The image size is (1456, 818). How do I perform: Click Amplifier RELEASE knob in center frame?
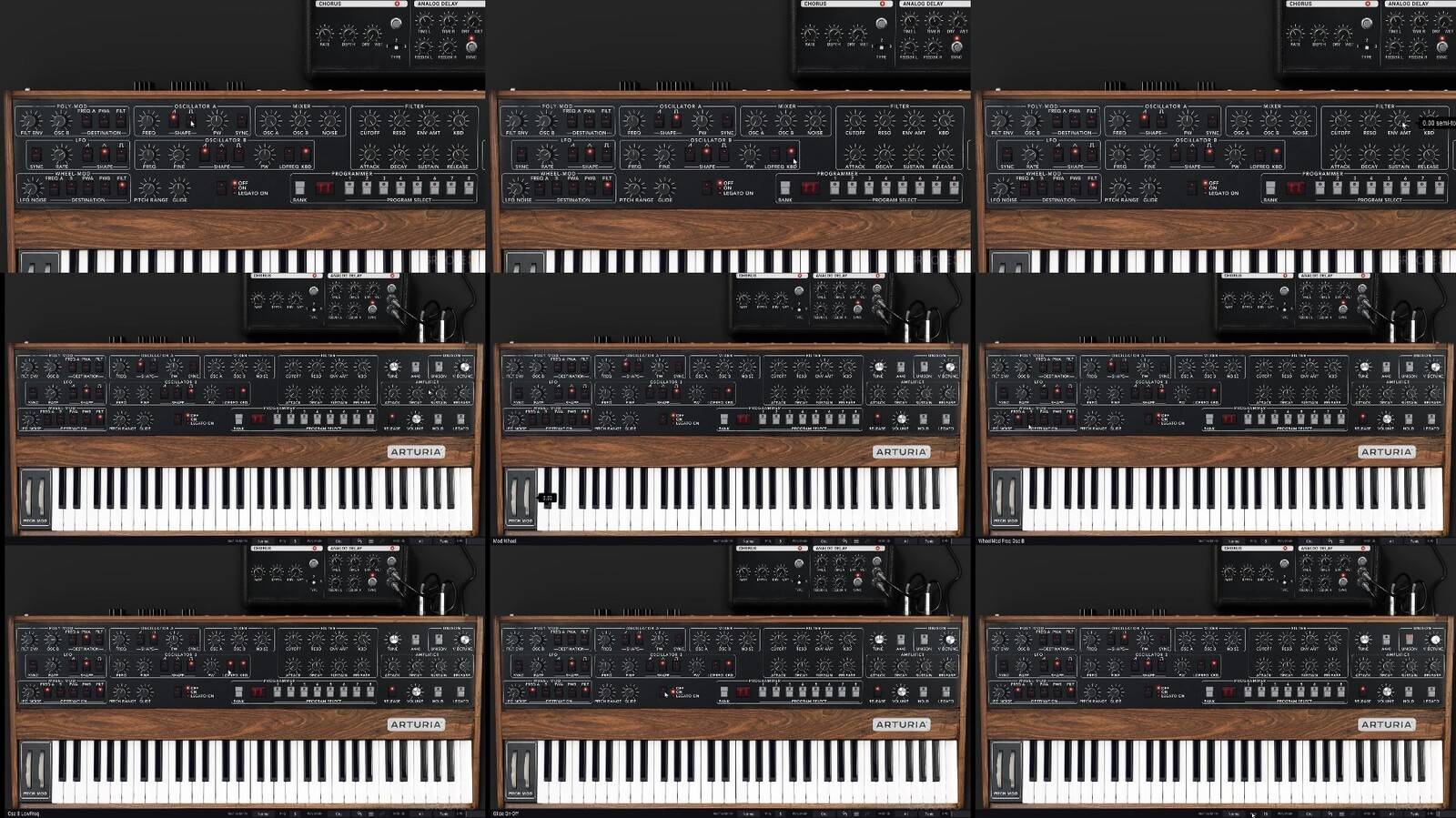coord(947,393)
